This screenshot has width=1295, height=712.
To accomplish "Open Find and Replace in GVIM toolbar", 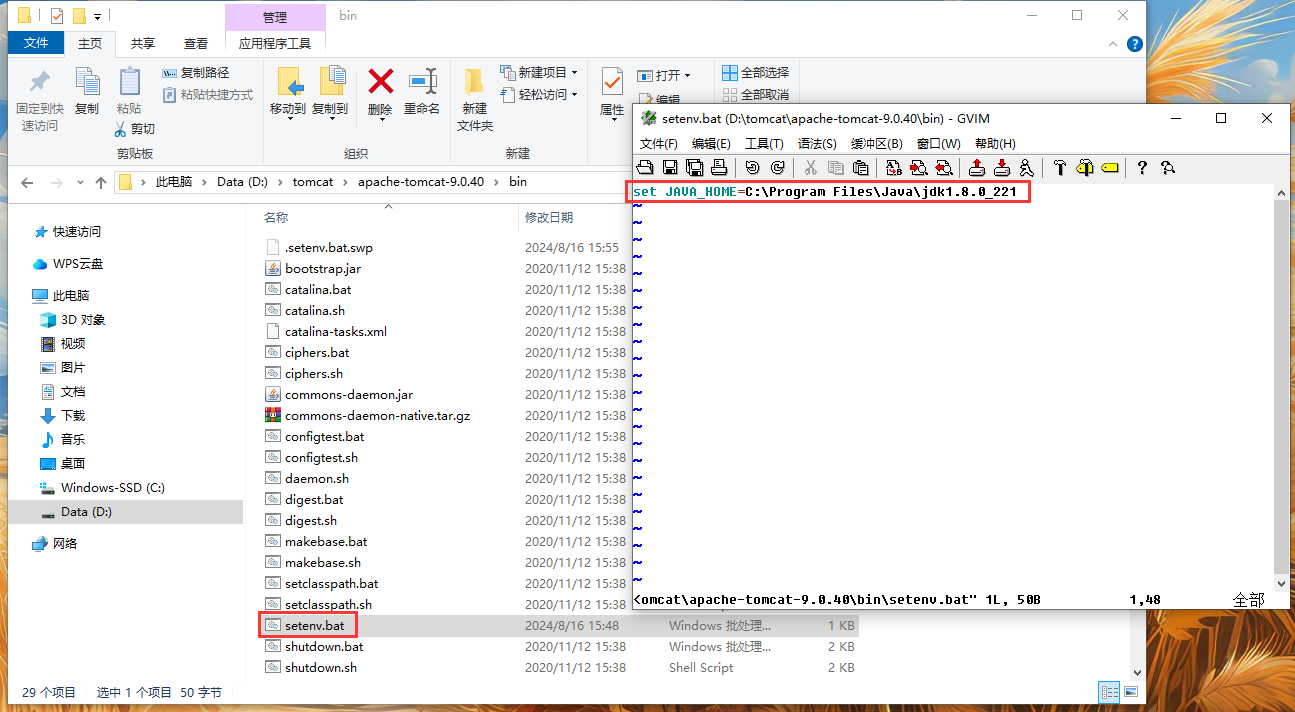I will pos(894,168).
